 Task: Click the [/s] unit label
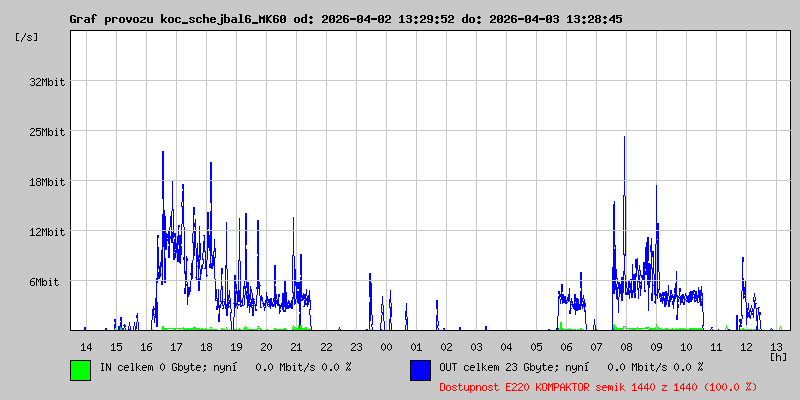coord(27,37)
